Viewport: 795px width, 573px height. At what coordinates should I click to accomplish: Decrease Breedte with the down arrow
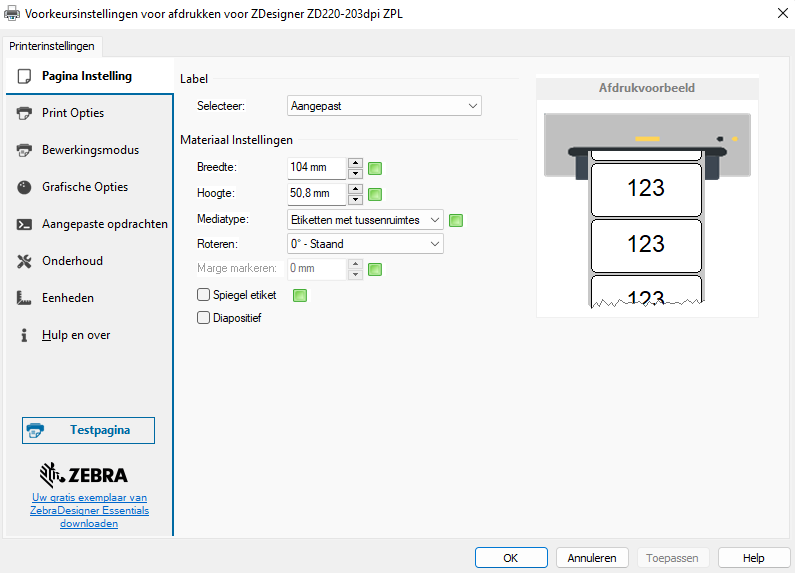pos(355,173)
